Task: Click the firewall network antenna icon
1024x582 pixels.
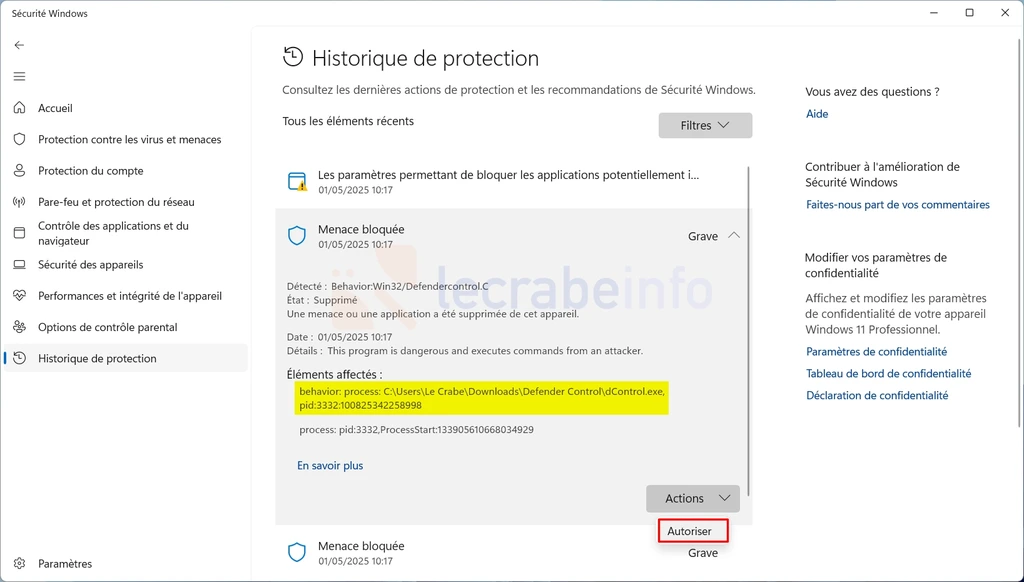Action: pyautogui.click(x=20, y=202)
